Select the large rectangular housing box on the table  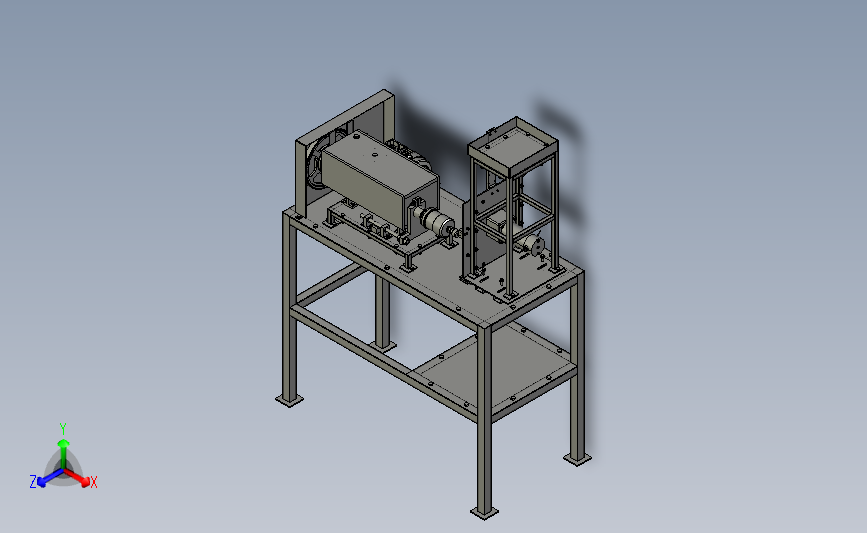tap(380, 180)
